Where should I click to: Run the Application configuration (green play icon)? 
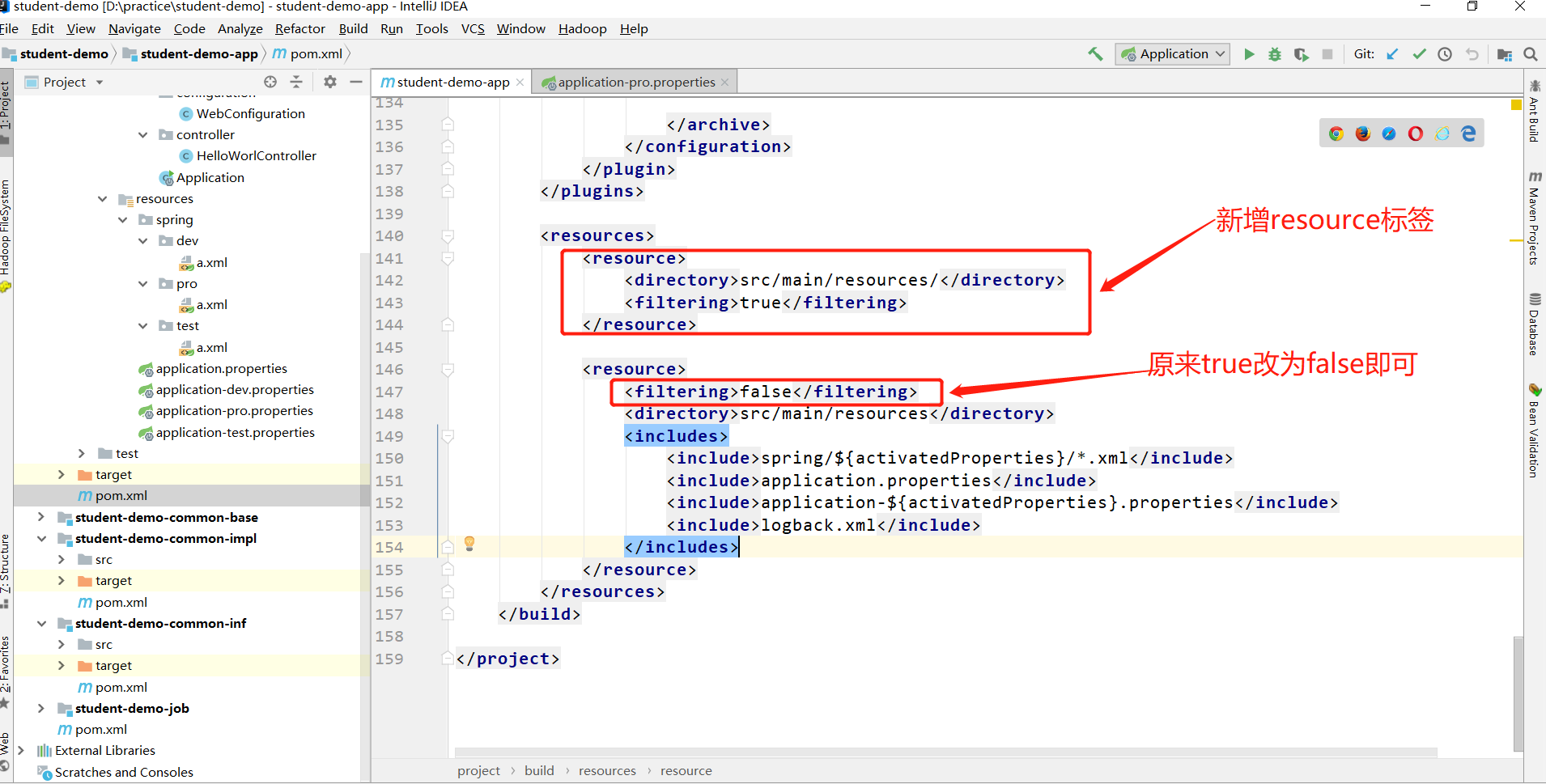pos(1249,53)
